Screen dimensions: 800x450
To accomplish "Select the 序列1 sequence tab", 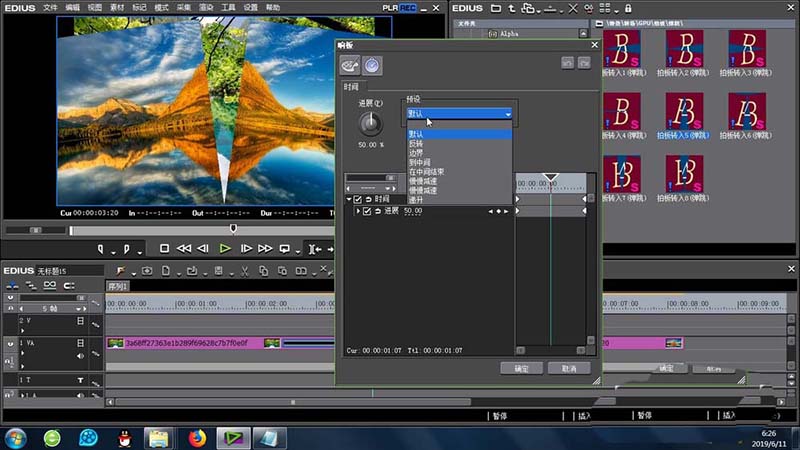I will click(x=117, y=286).
